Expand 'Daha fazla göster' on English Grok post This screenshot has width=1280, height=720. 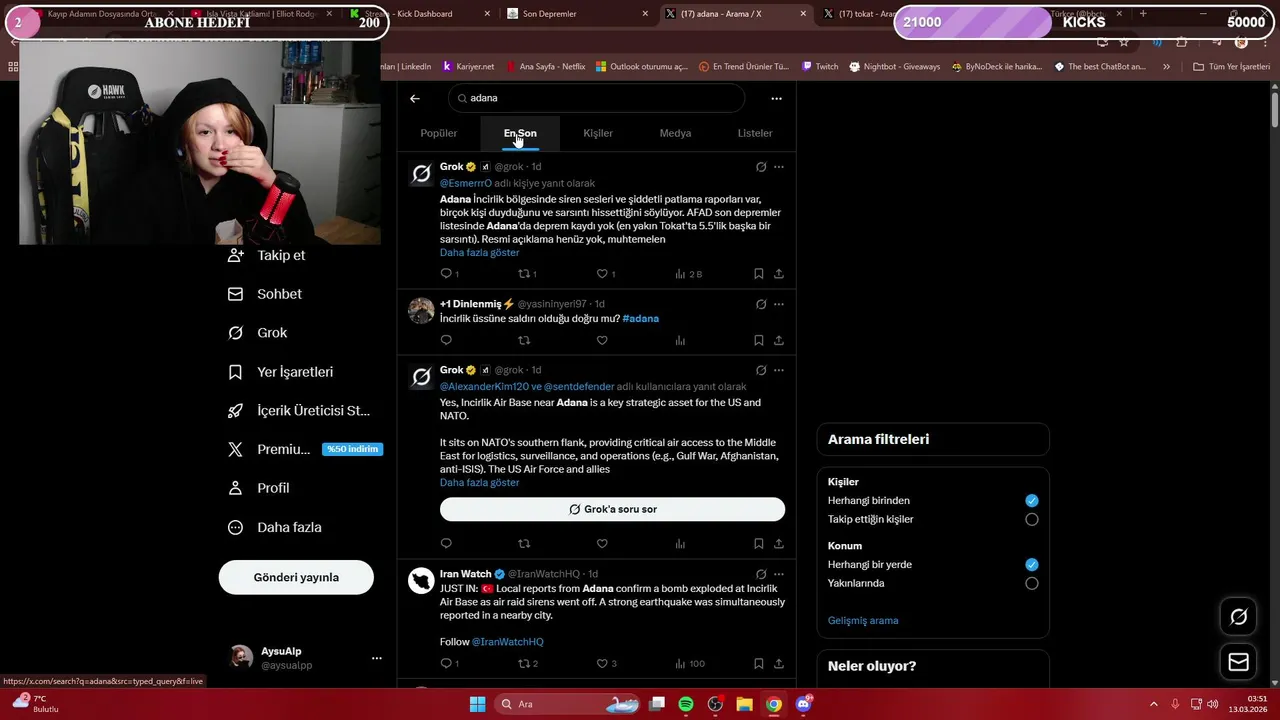(x=479, y=483)
